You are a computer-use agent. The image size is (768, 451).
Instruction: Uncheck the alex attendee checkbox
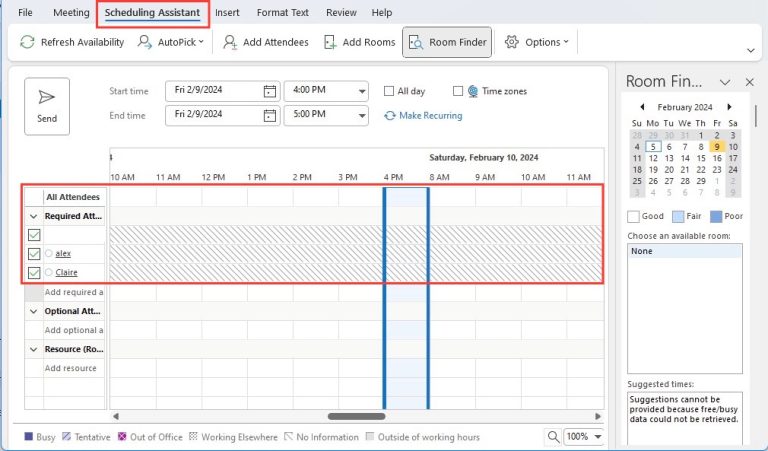(34, 254)
